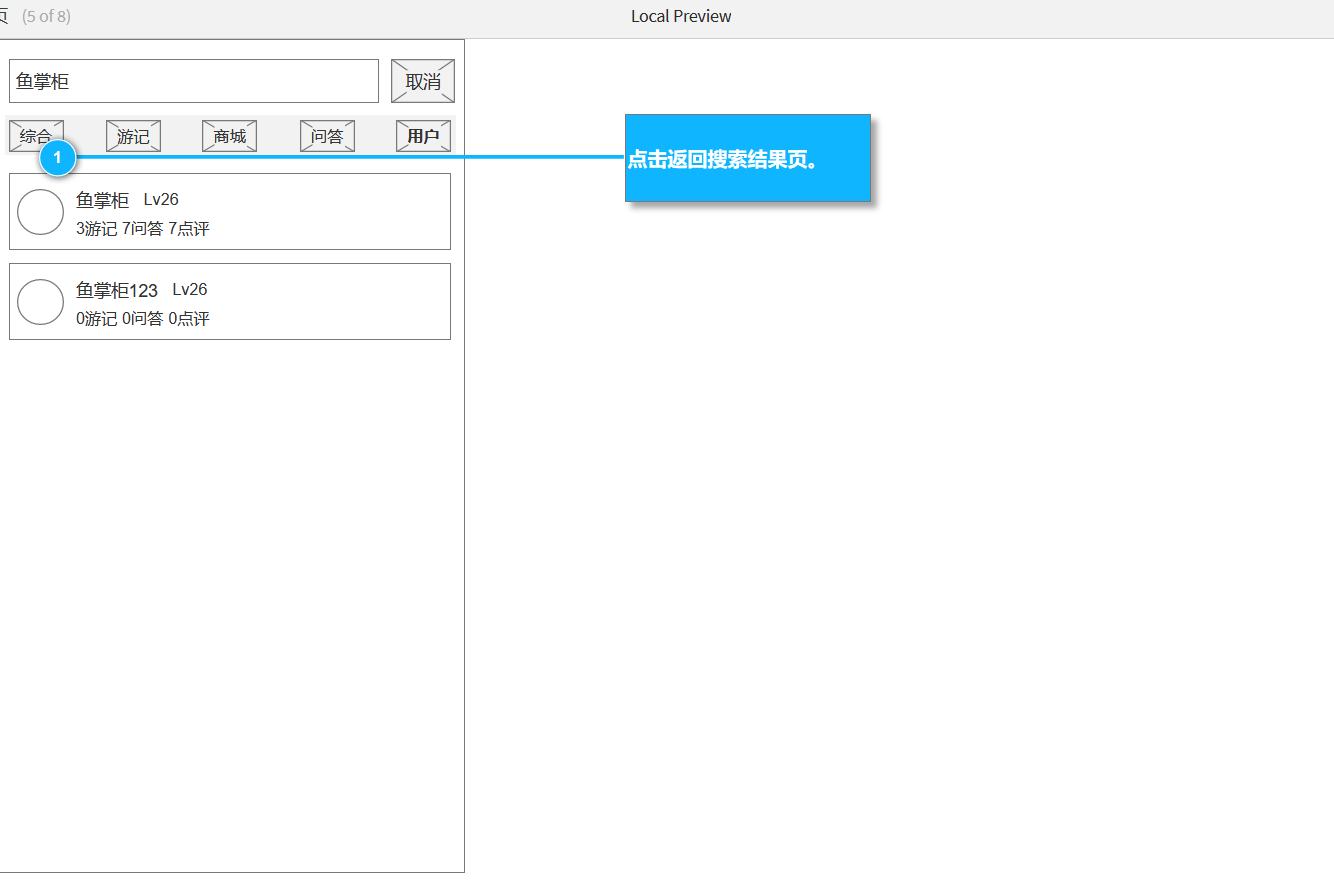Click the blue note 点击返回搜索结果页
The height and width of the screenshot is (882, 1334).
point(748,158)
